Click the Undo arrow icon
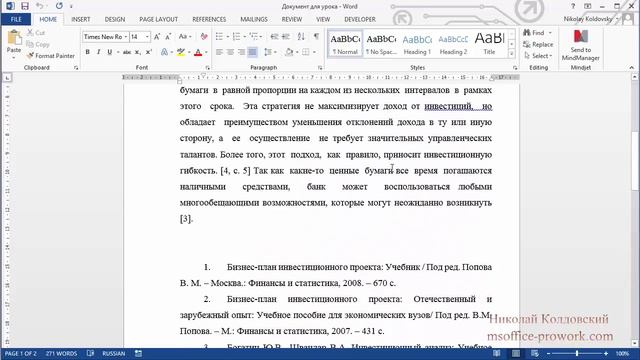Image resolution: width=640 pixels, height=360 pixels. click(40, 6)
